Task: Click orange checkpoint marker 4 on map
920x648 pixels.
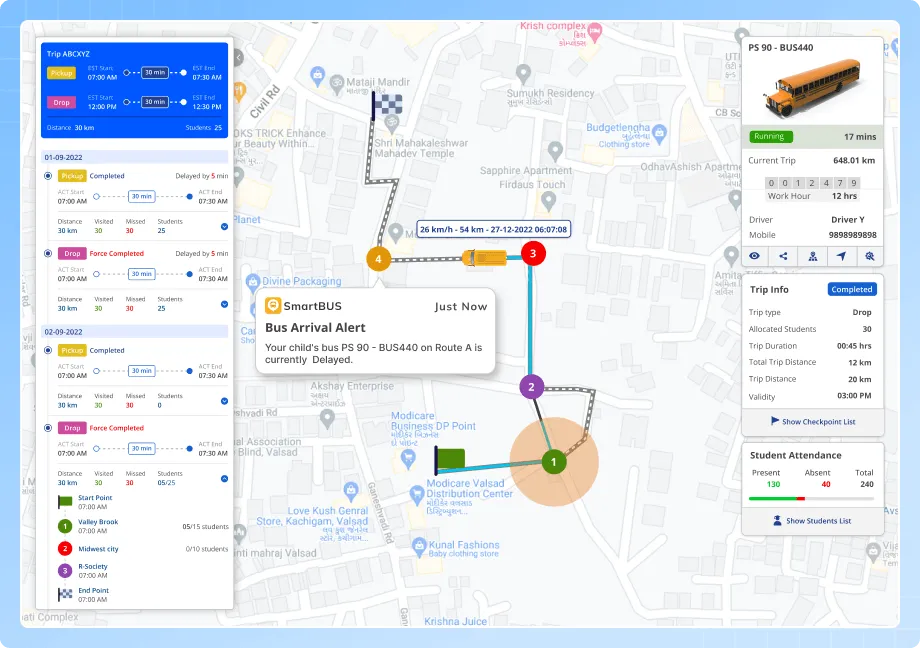Action: (x=377, y=259)
